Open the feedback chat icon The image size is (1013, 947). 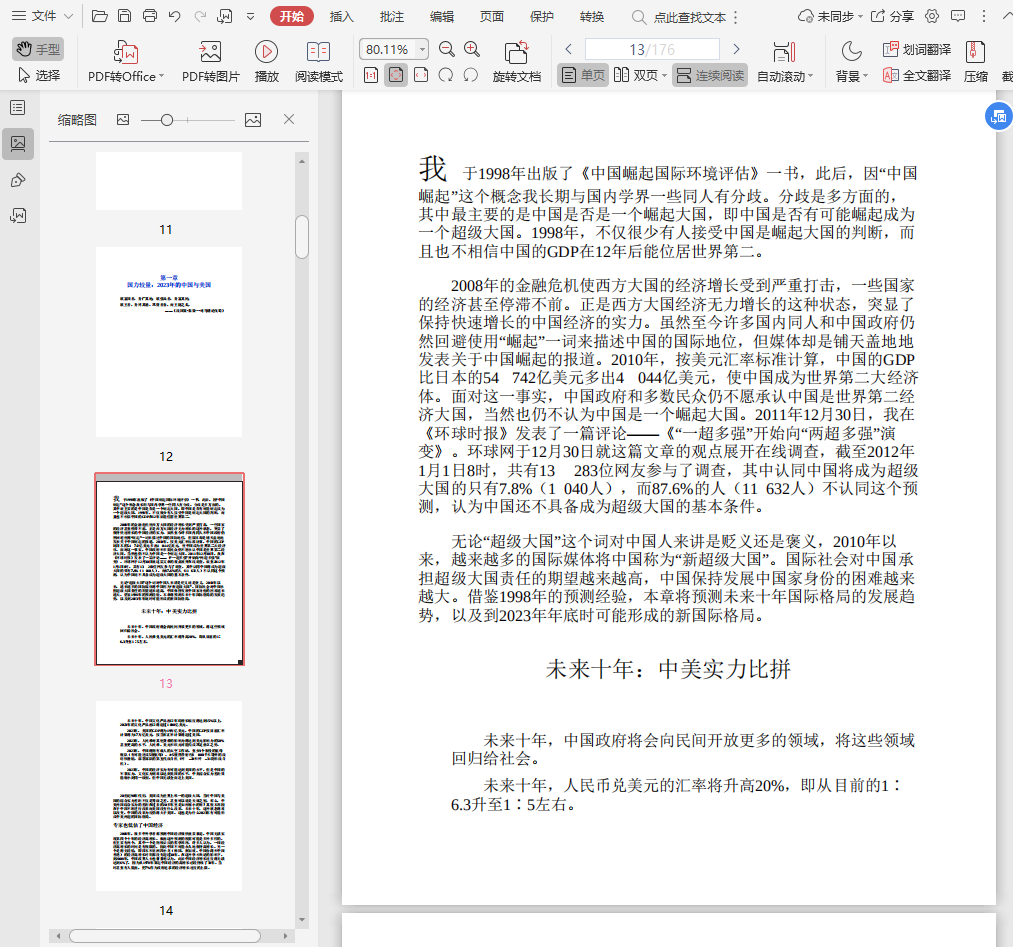click(x=958, y=16)
